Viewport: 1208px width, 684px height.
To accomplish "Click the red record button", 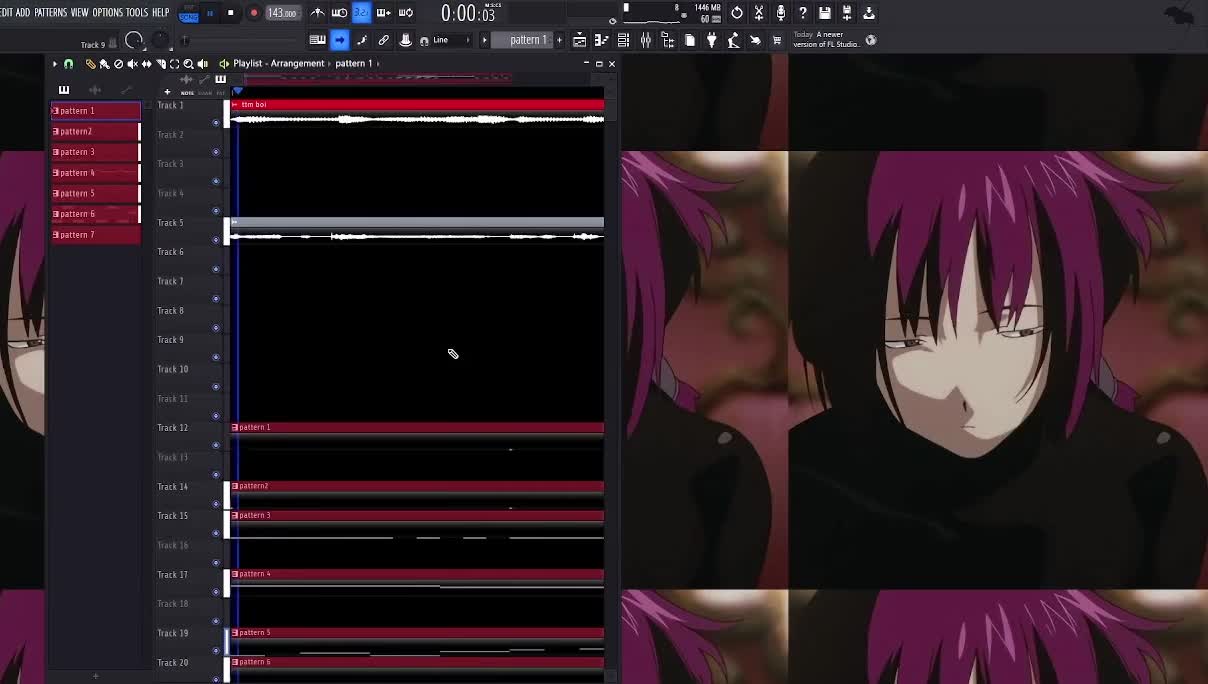I will pos(253,13).
